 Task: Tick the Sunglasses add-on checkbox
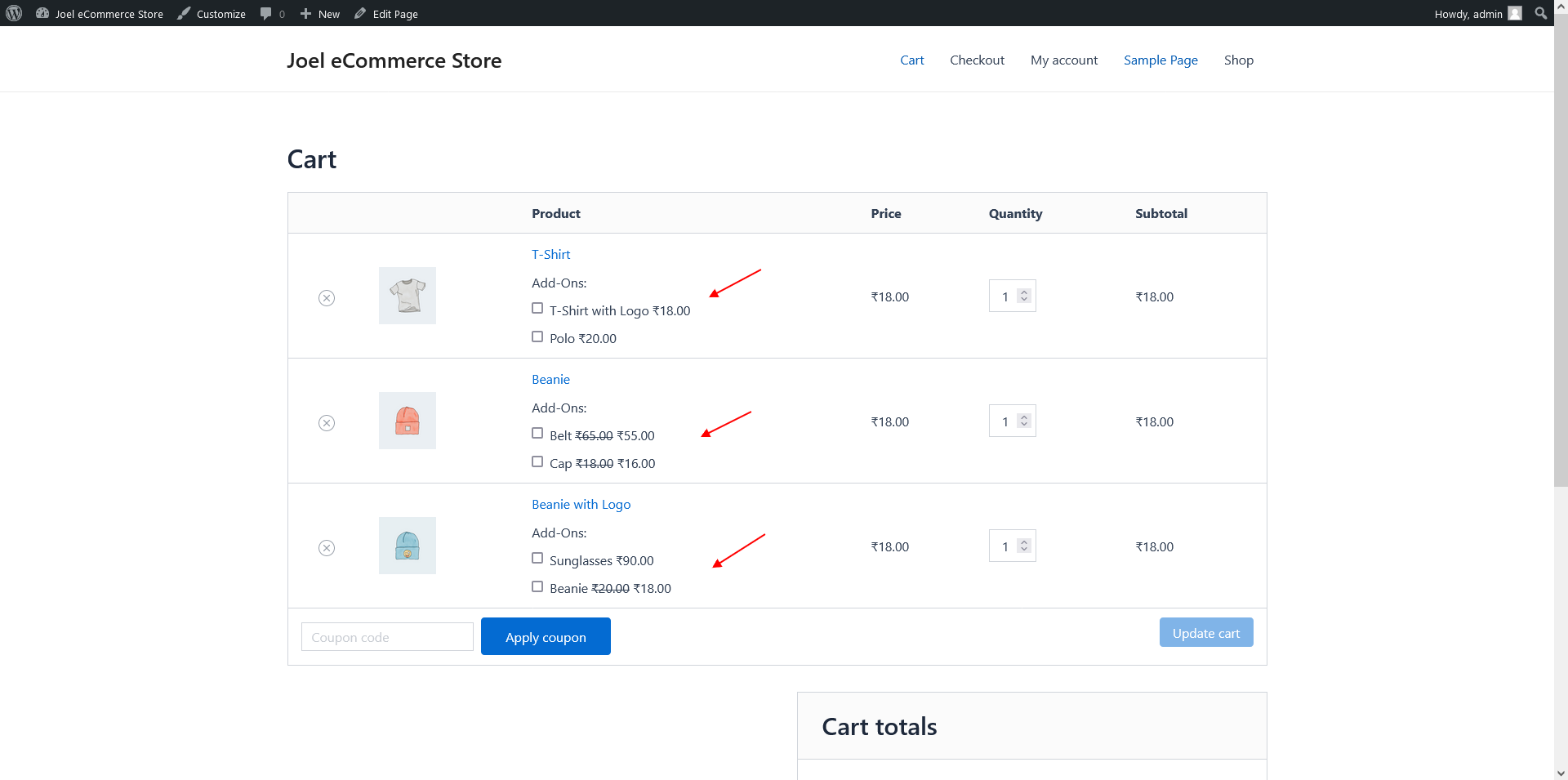point(537,559)
